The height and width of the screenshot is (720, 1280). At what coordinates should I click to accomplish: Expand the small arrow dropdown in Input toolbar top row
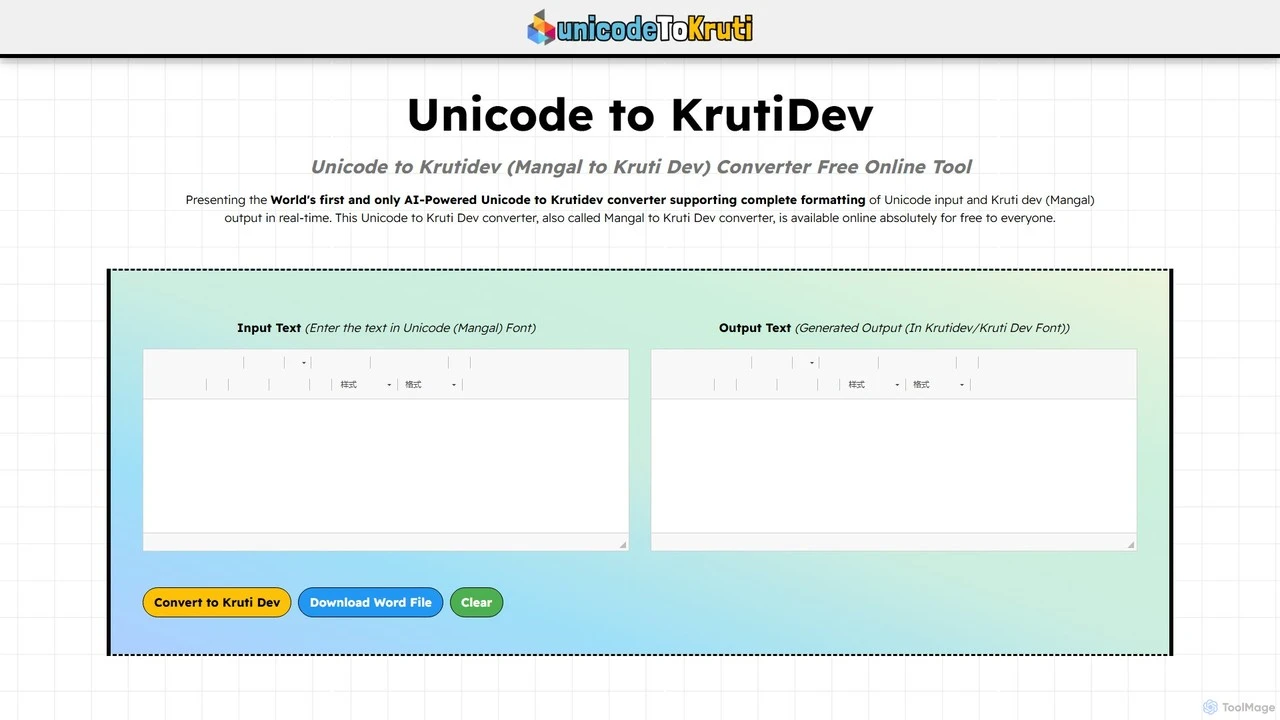click(x=304, y=363)
